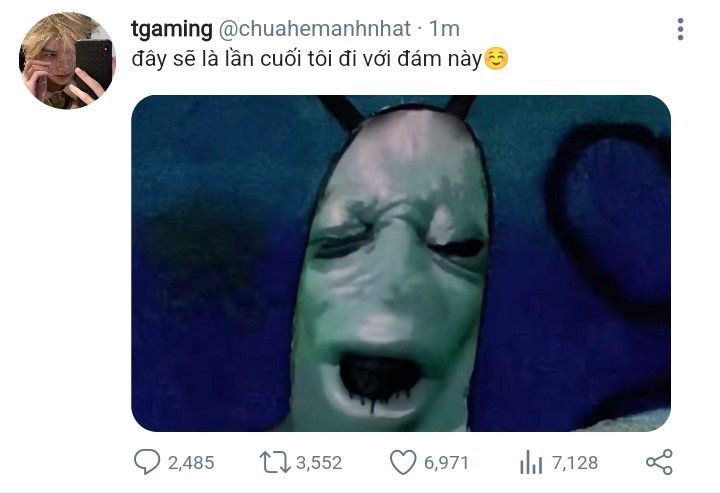Screen dimensions: 720x493
Task: Click the open mouth of the masked face
Action: point(380,378)
